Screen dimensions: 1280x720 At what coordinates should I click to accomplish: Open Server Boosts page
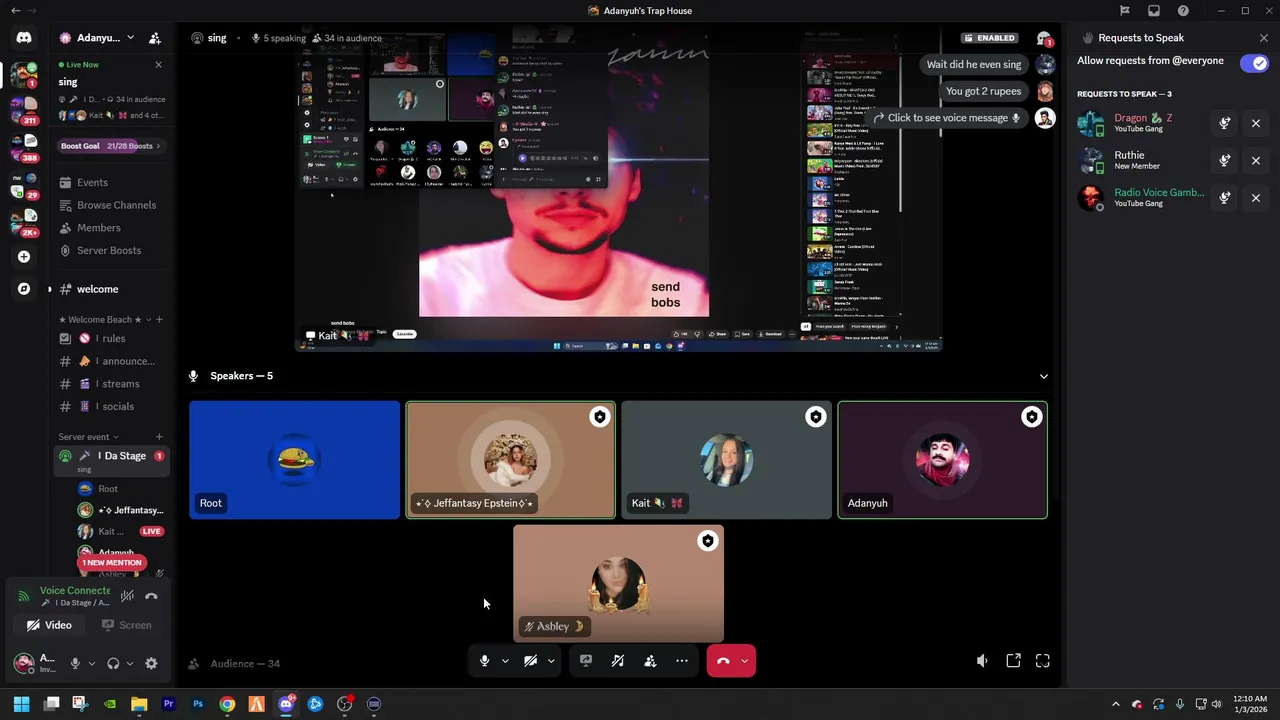109,251
